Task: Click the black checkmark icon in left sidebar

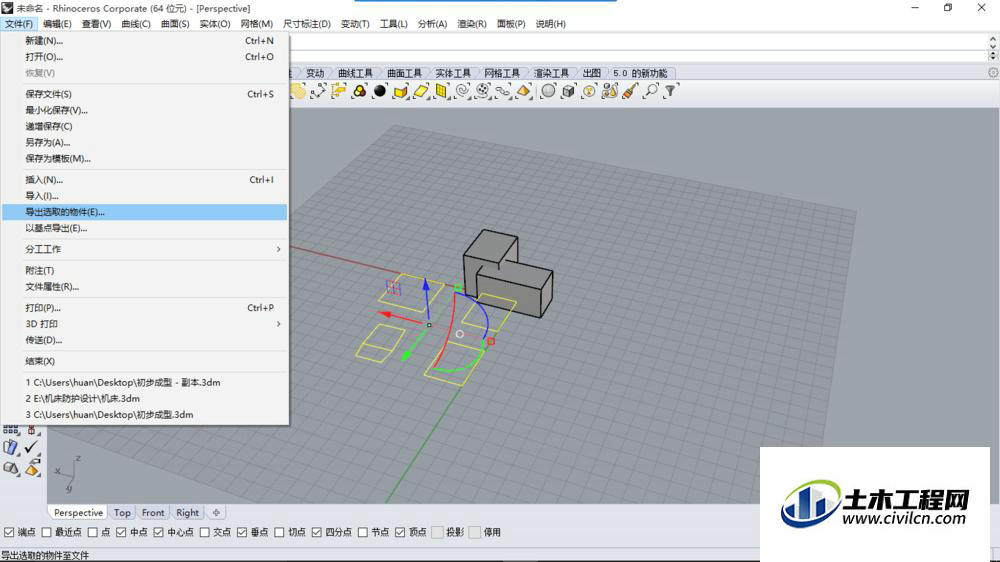Action: coord(31,447)
